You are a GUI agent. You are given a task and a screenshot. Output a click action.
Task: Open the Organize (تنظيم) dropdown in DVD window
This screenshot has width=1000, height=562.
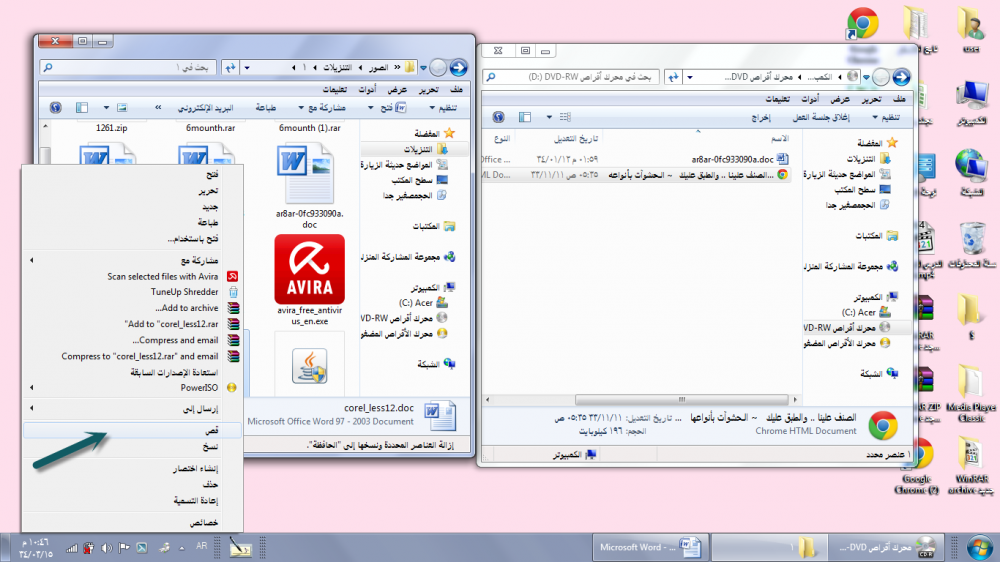[887, 117]
